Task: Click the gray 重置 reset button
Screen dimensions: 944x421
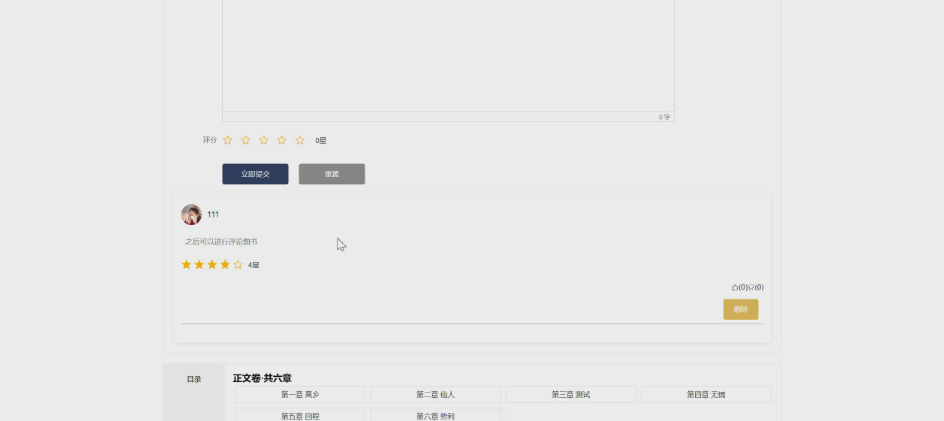Action: (332, 174)
